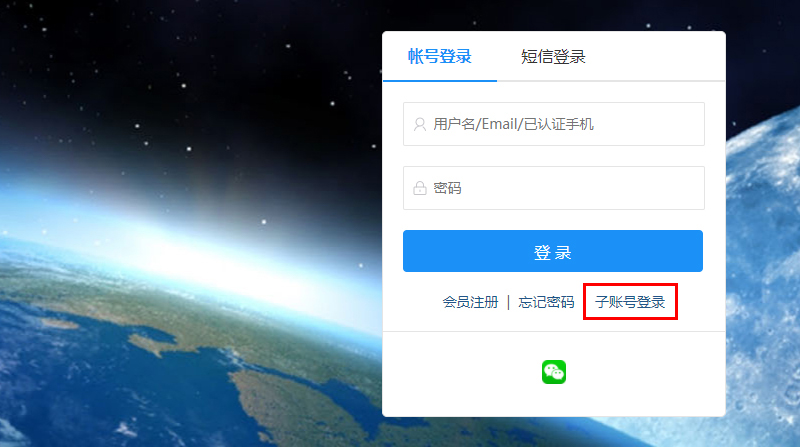Open the 子账号登录 link in red box
Screen dimensions: 800x447
630,302
